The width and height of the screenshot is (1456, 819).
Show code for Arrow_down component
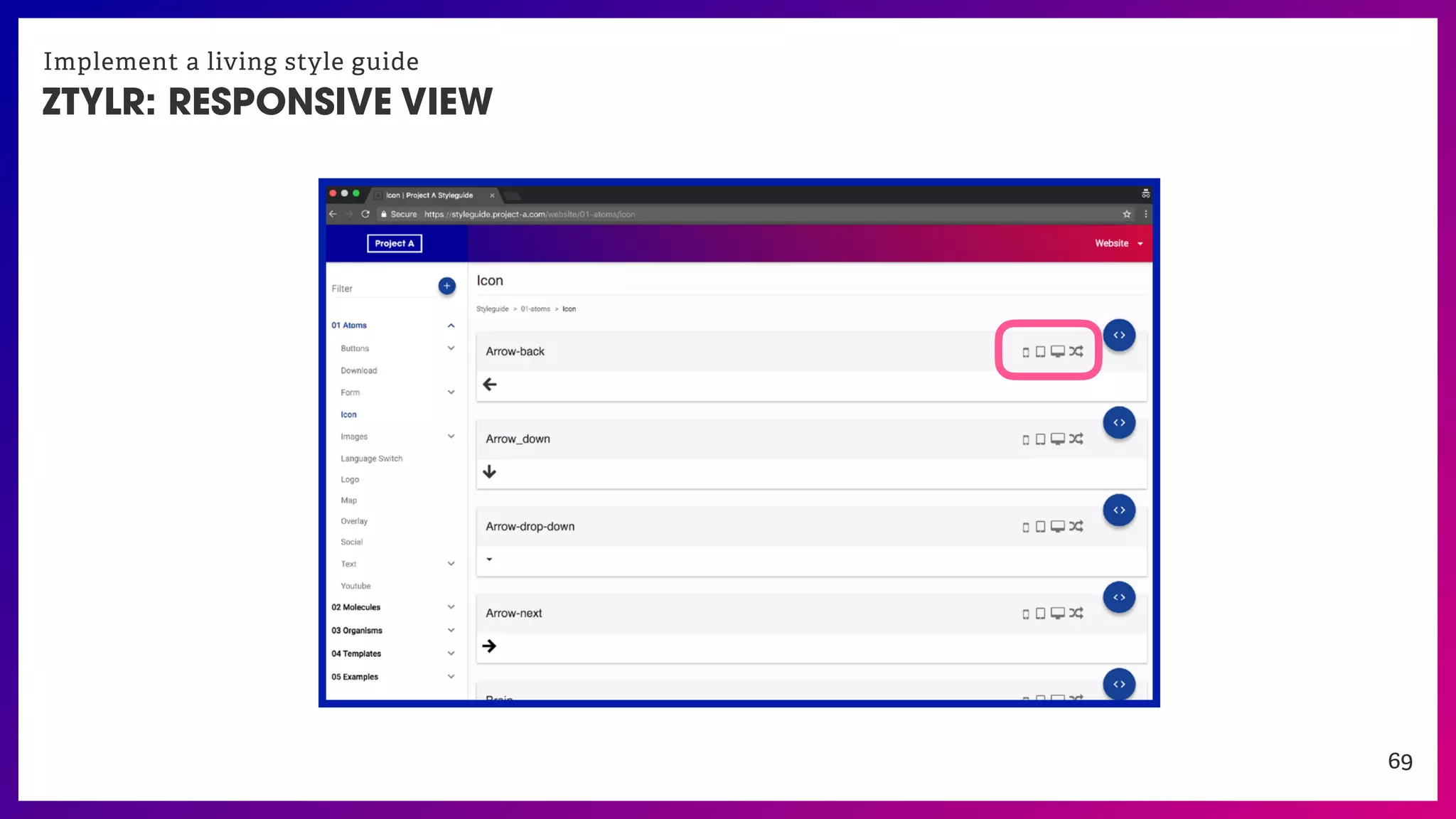[x=1119, y=422]
